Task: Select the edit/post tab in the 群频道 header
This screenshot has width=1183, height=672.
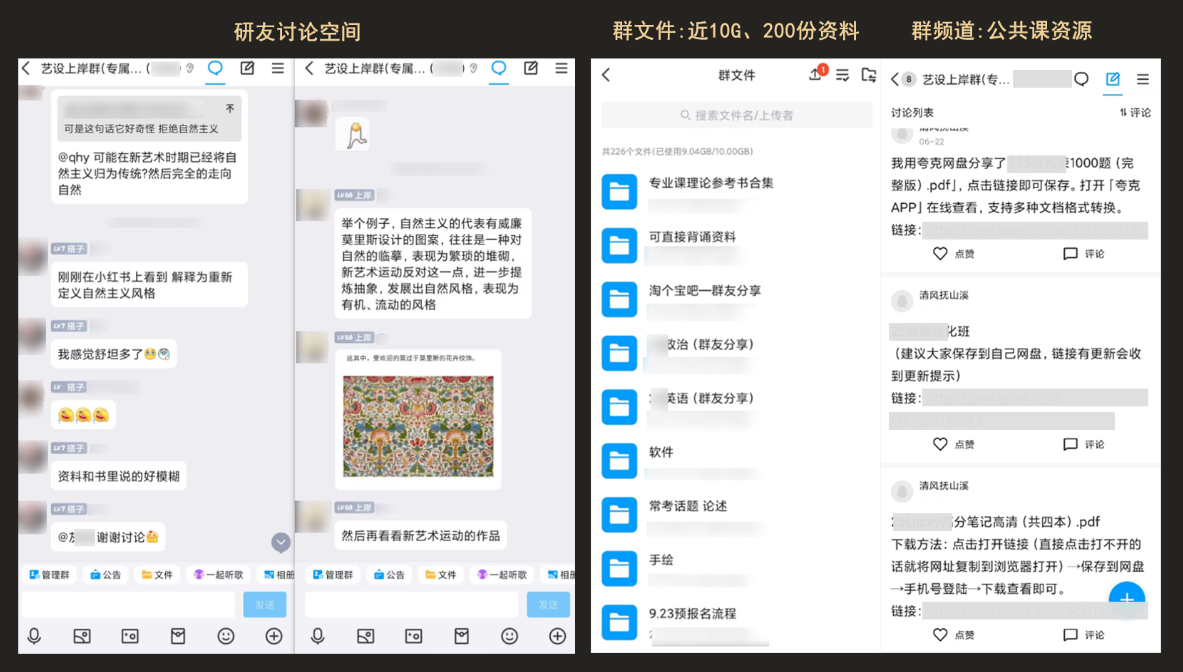Action: [x=1113, y=79]
